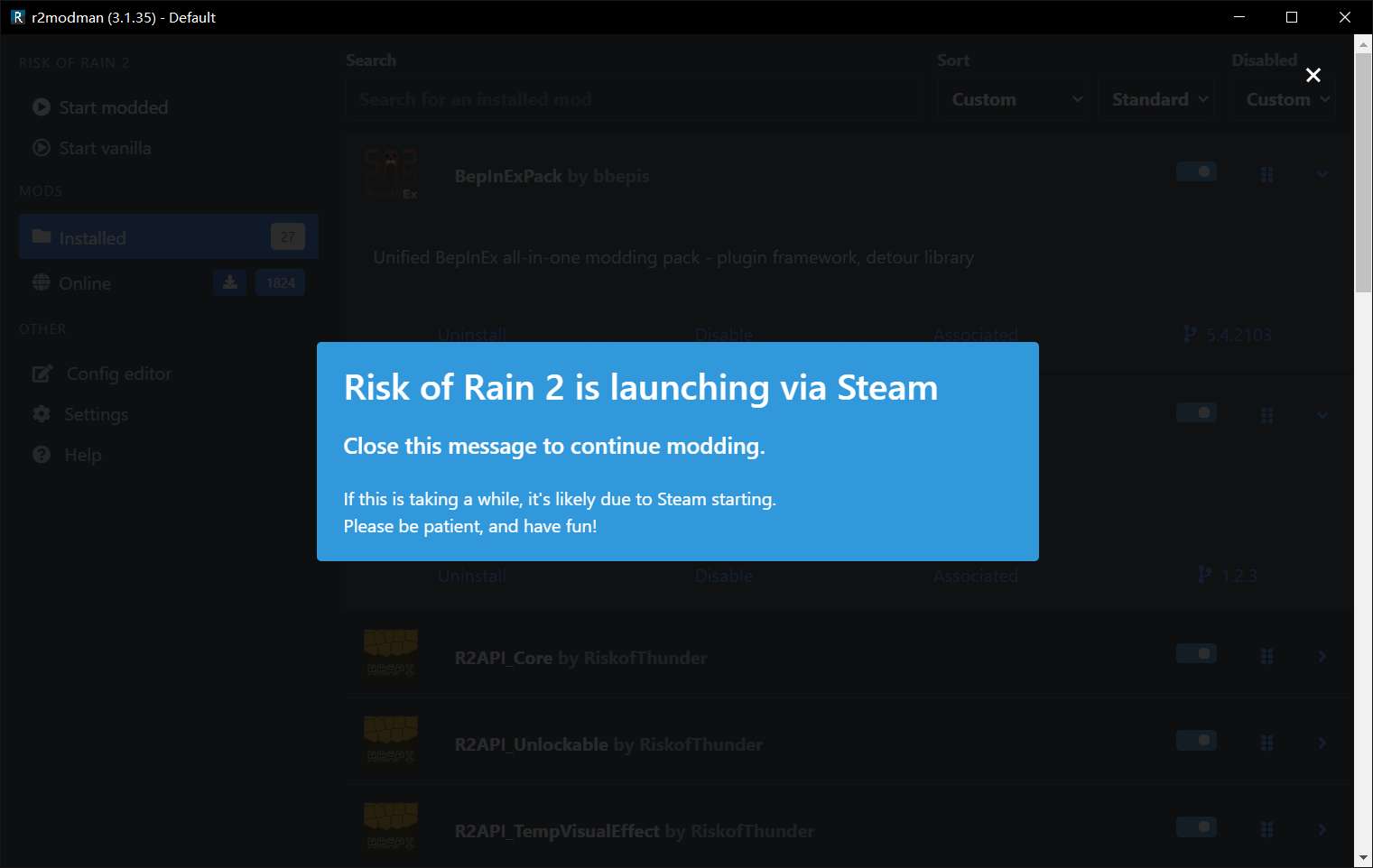Click Uninstall under BepInExPack
Viewport: 1373px width, 868px height.
click(471, 335)
